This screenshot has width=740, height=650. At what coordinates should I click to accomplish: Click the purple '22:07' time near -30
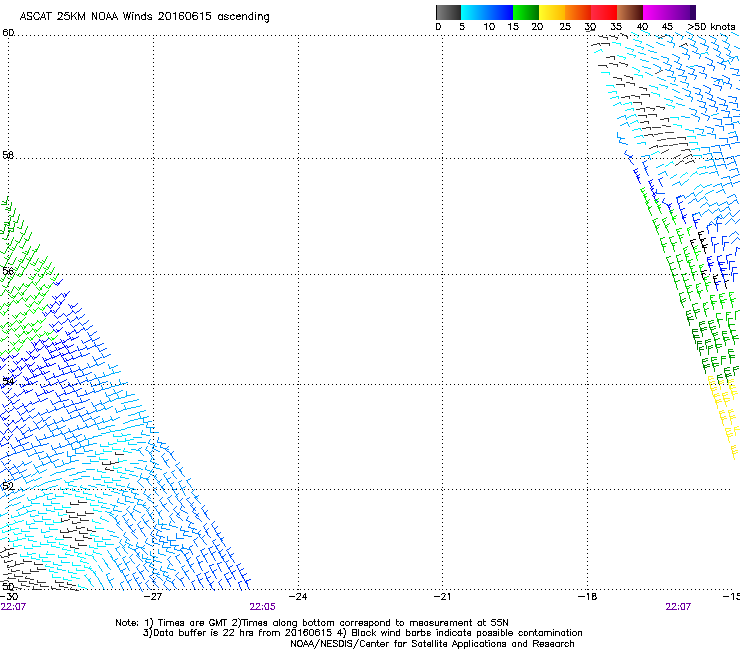(x=13, y=607)
